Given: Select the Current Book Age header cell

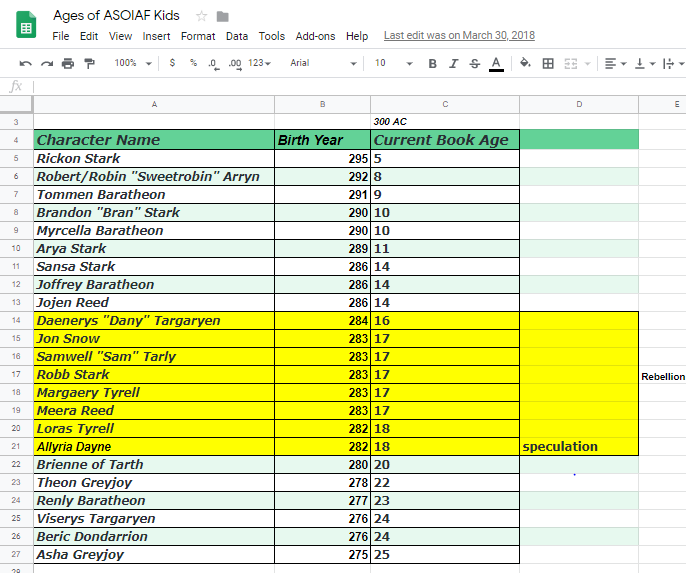Looking at the screenshot, I should [445, 140].
